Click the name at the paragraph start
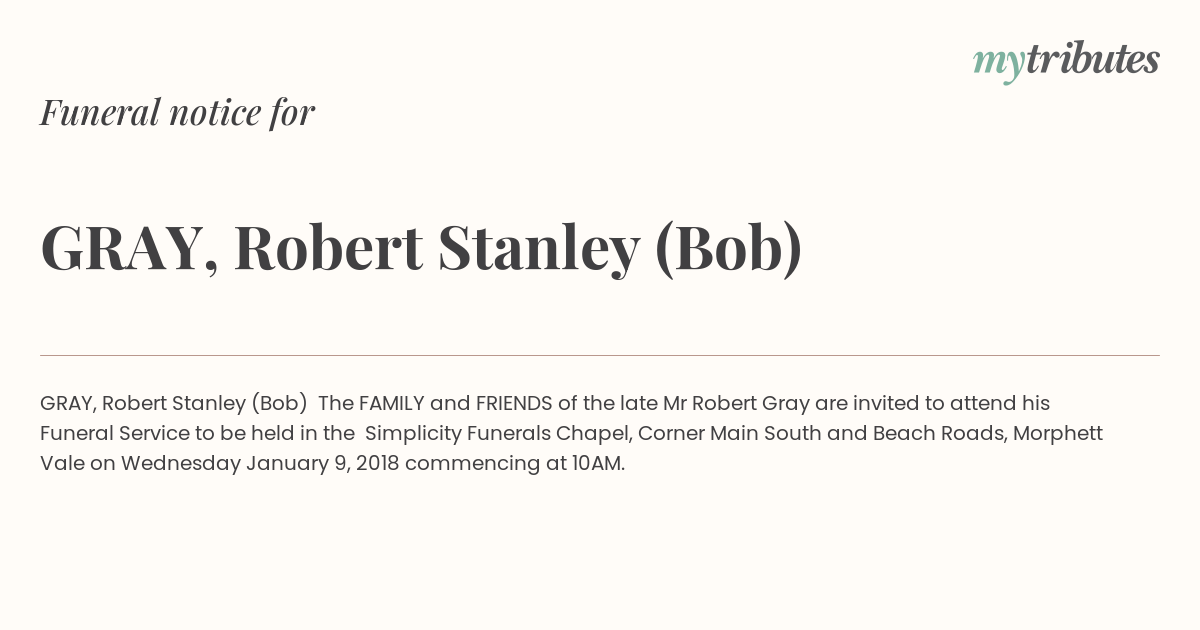1200x630 pixels. pyautogui.click(x=173, y=404)
